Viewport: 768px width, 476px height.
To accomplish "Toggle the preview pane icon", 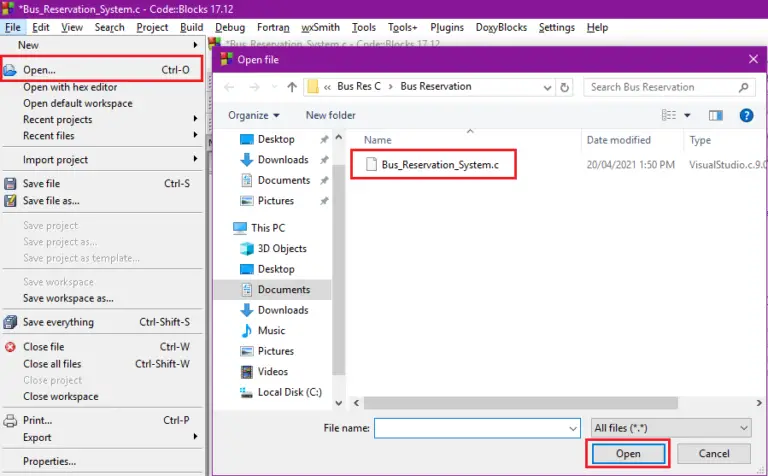I will [x=716, y=116].
